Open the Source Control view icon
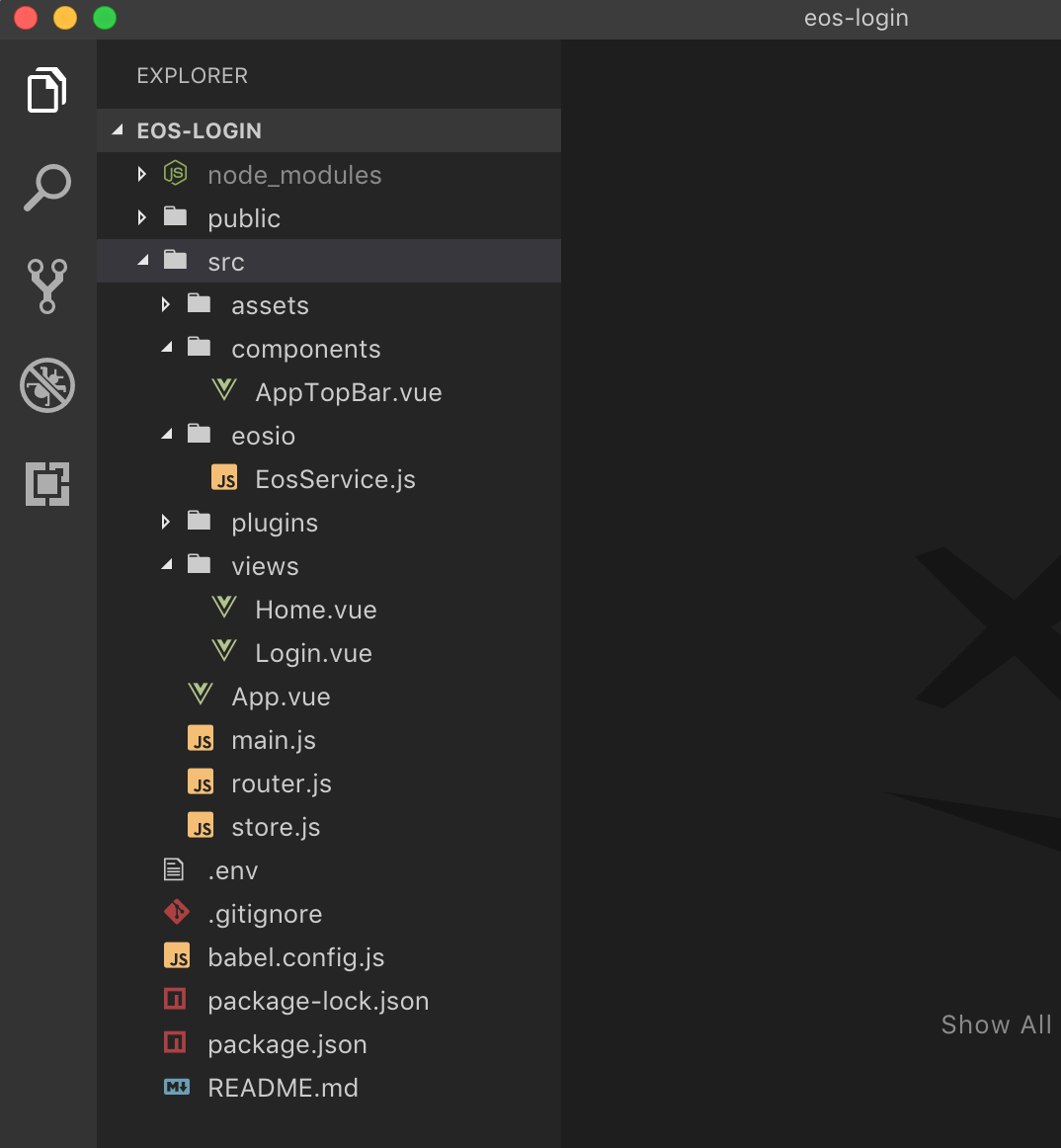This screenshot has height=1148, width=1061. pyautogui.click(x=47, y=287)
